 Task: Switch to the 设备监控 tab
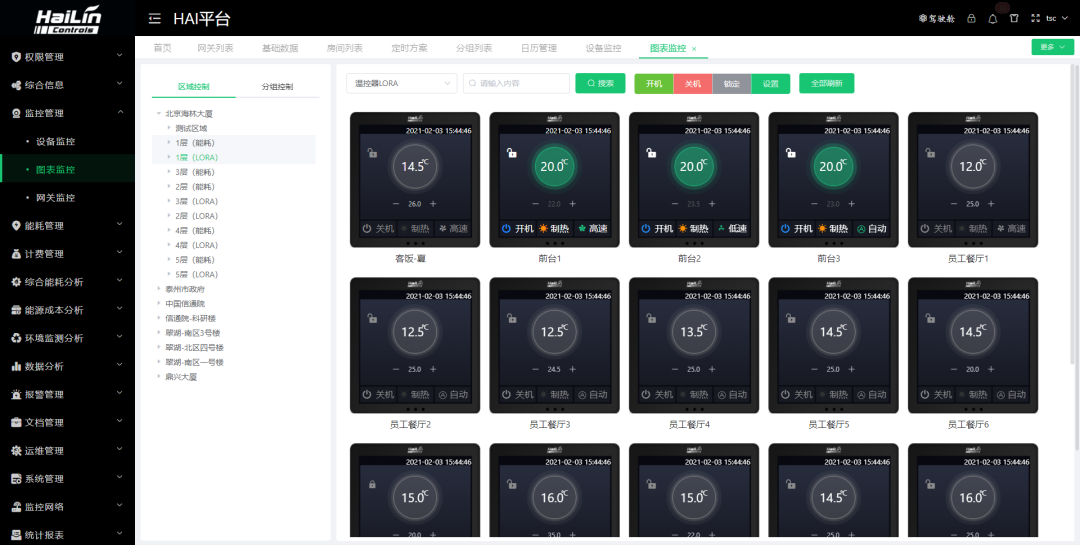(603, 48)
